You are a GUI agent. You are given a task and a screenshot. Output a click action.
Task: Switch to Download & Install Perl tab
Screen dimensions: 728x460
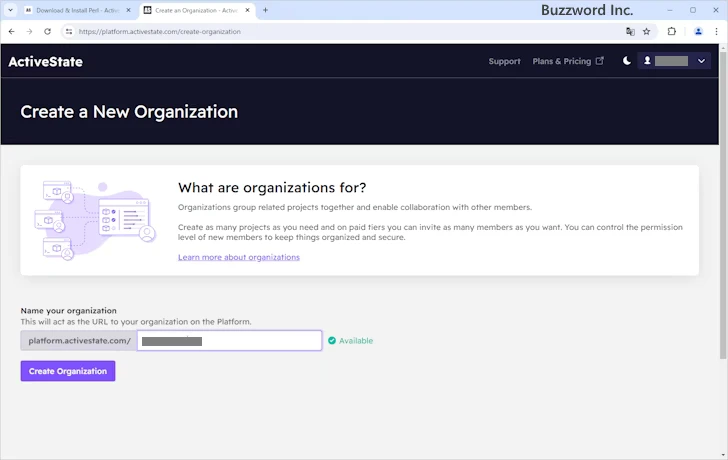(78, 10)
